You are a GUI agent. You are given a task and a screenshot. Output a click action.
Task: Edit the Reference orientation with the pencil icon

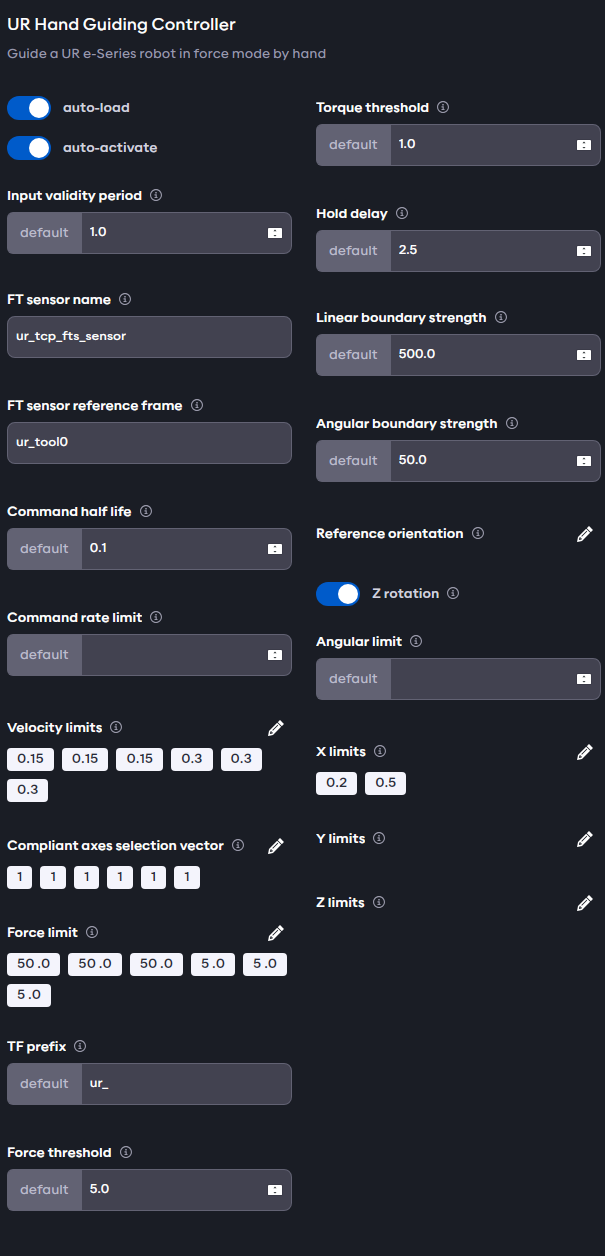(x=585, y=534)
